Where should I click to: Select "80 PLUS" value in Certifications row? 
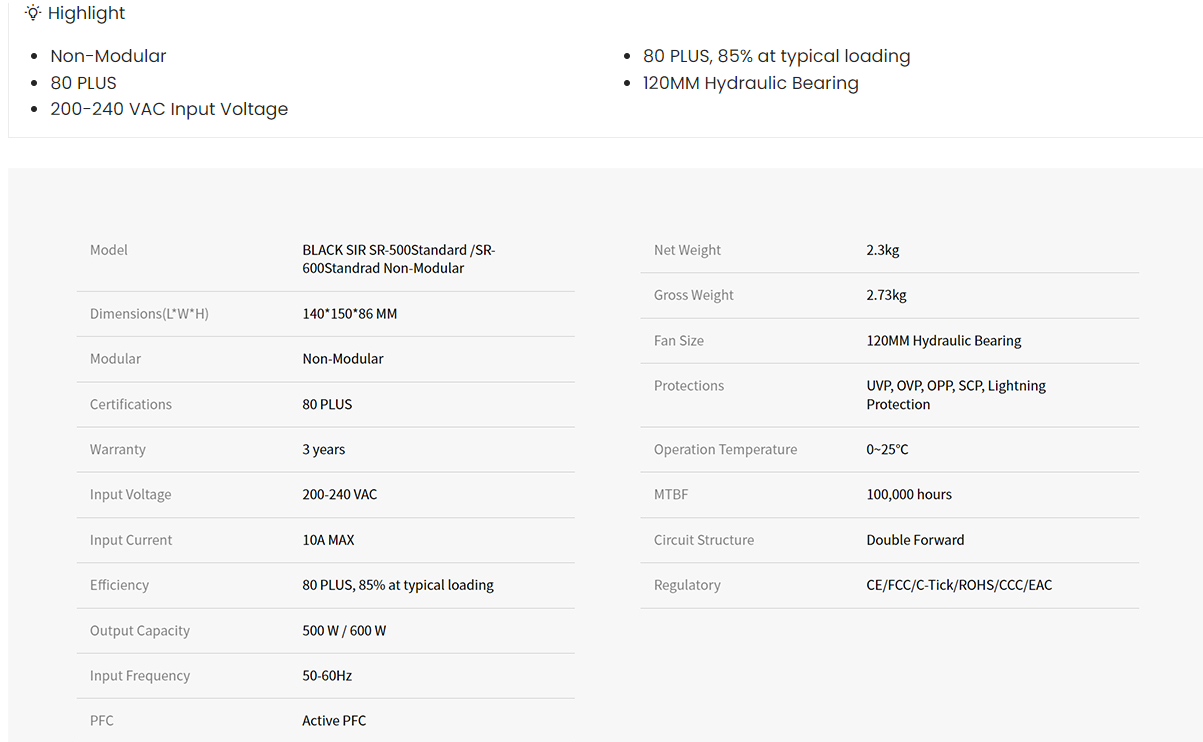[x=327, y=404]
